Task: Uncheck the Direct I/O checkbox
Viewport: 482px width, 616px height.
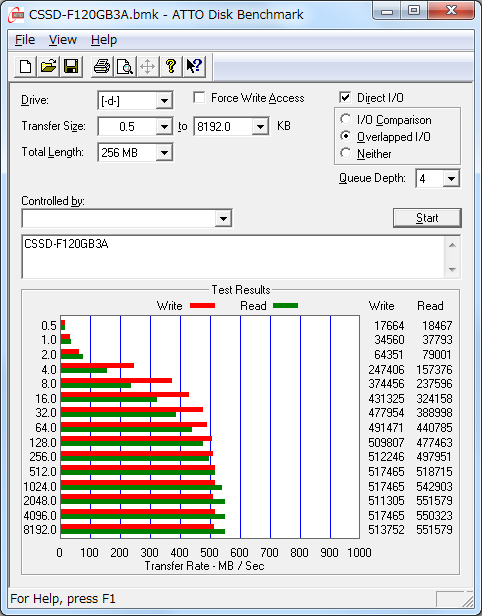Action: point(345,97)
